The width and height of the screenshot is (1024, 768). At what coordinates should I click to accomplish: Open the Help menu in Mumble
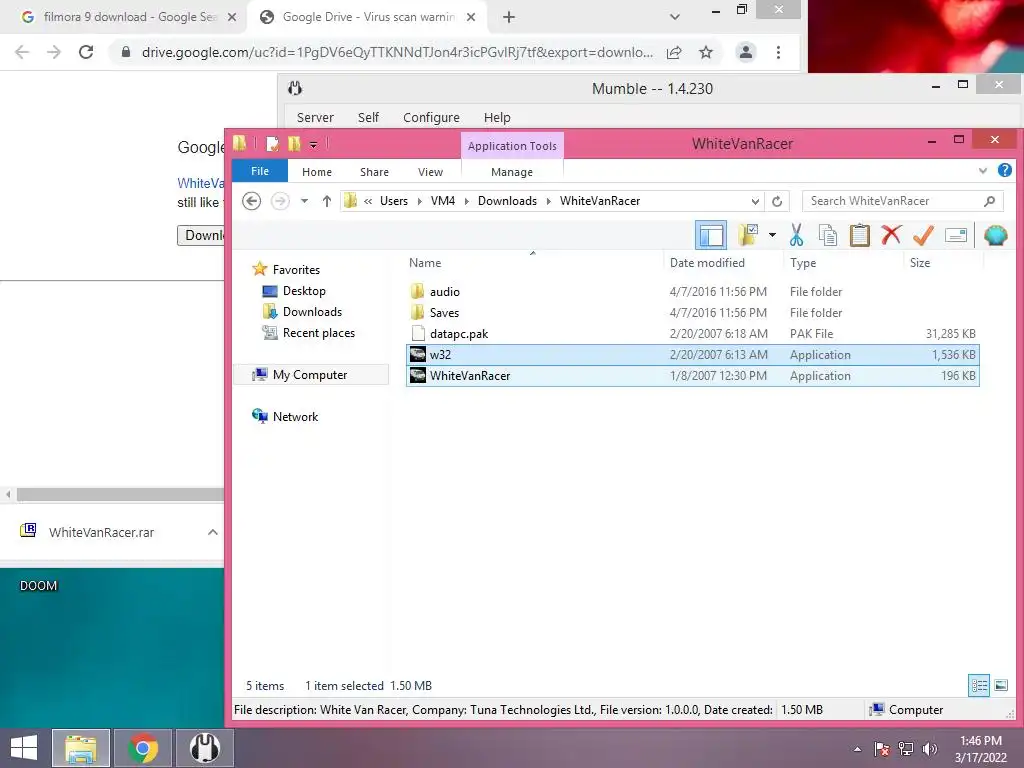click(x=497, y=118)
